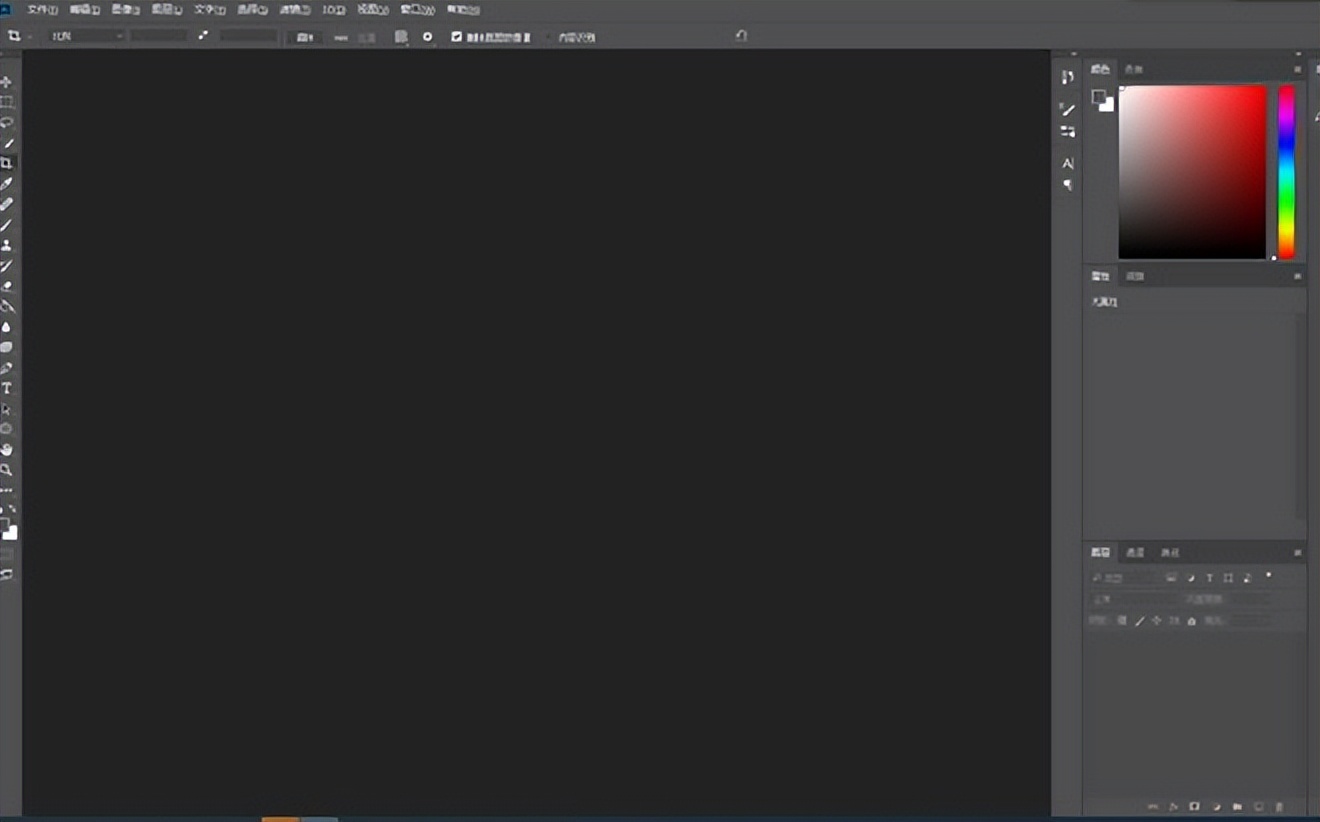
Task: Select the Zoom tool
Action: click(x=7, y=470)
